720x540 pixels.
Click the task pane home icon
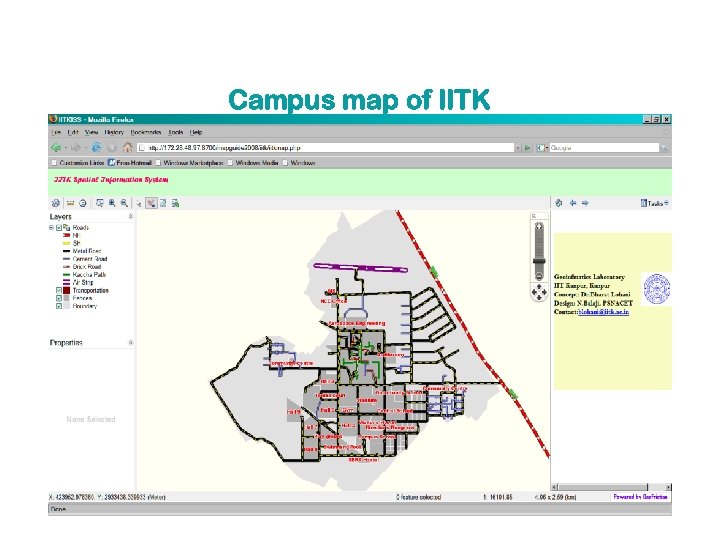(x=559, y=203)
